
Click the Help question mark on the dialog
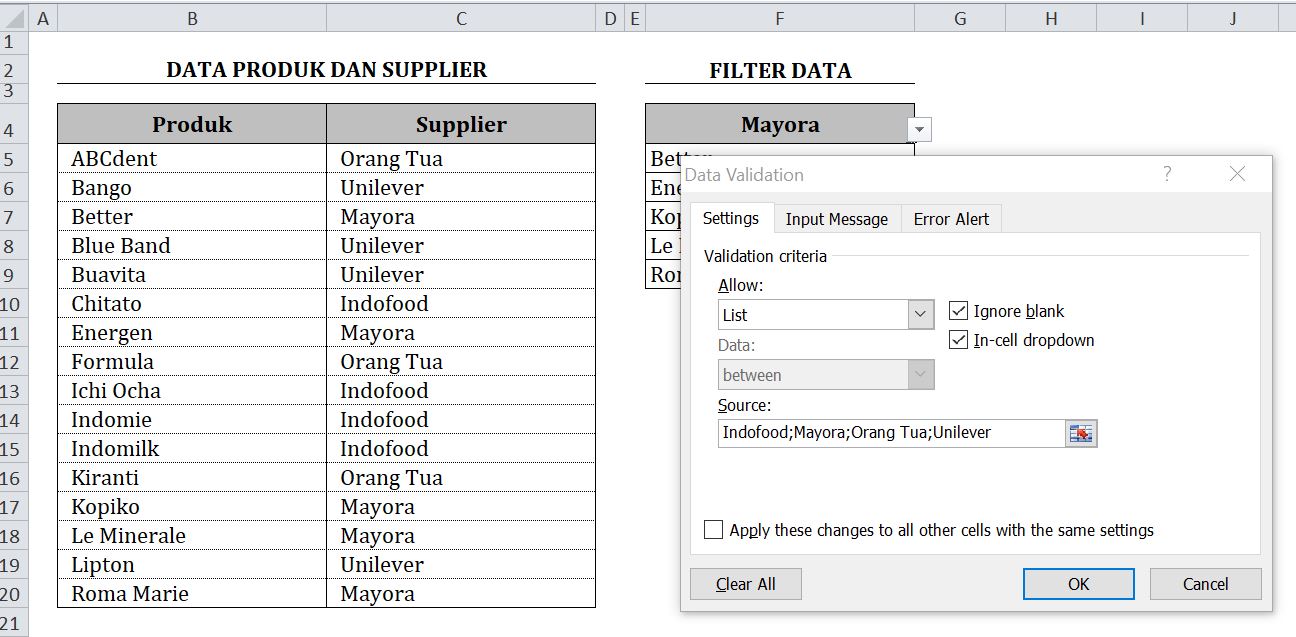[1167, 174]
